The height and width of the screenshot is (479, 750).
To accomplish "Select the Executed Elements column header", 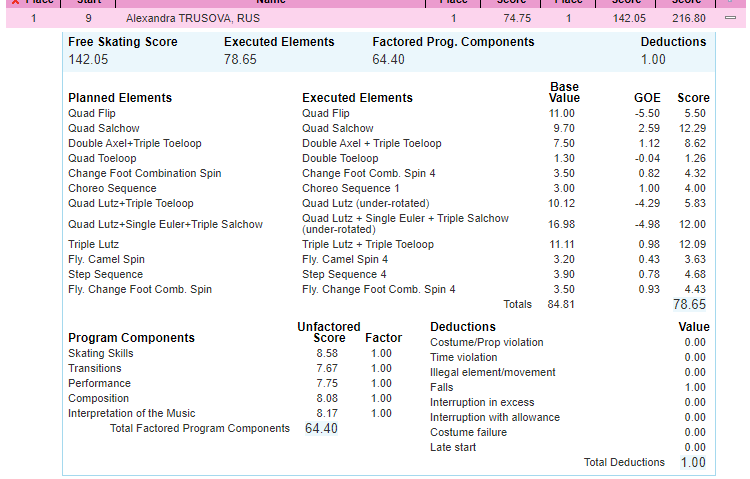I will [x=357, y=98].
